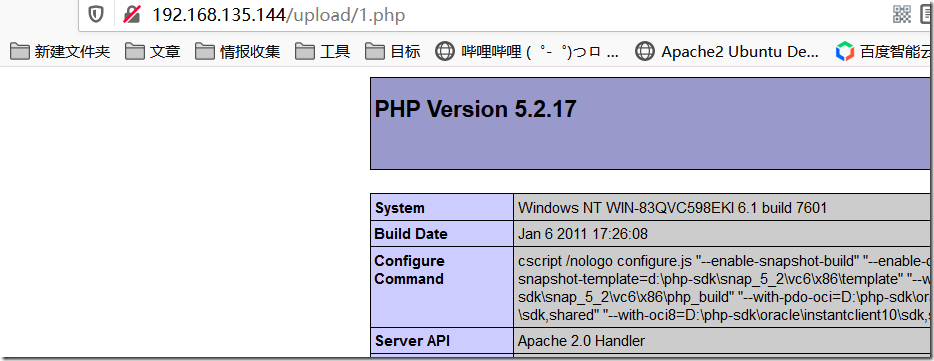The image size is (934, 361).
Task: Click the QR code icon in address bar
Action: tap(902, 14)
